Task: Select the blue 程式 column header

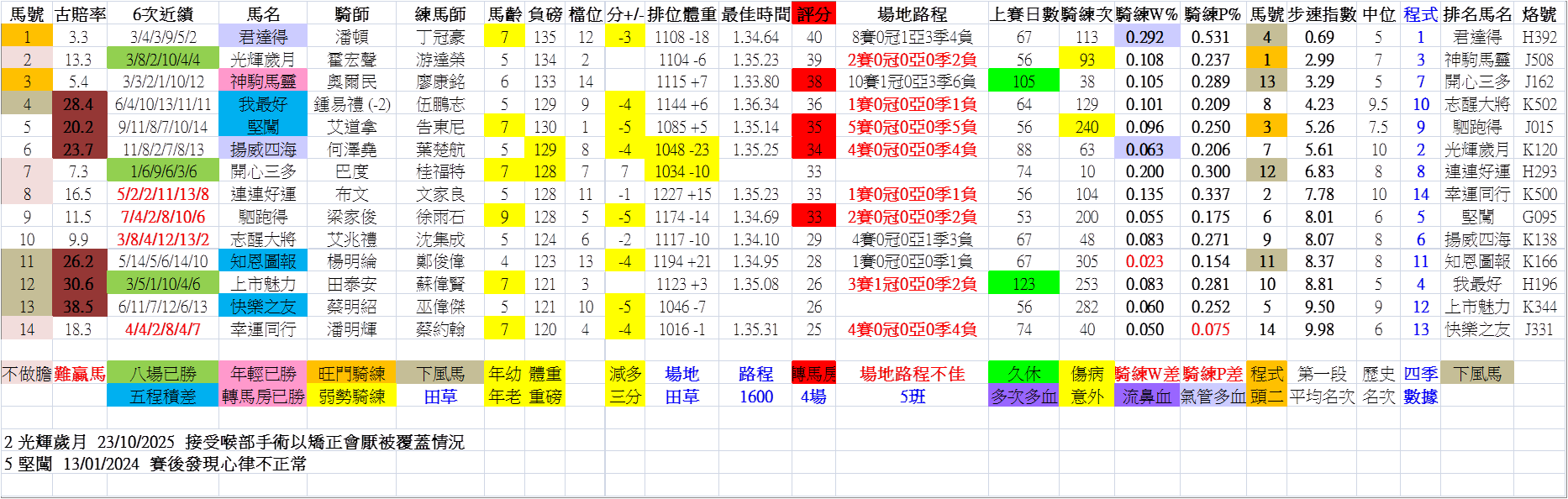Action: (x=1420, y=13)
